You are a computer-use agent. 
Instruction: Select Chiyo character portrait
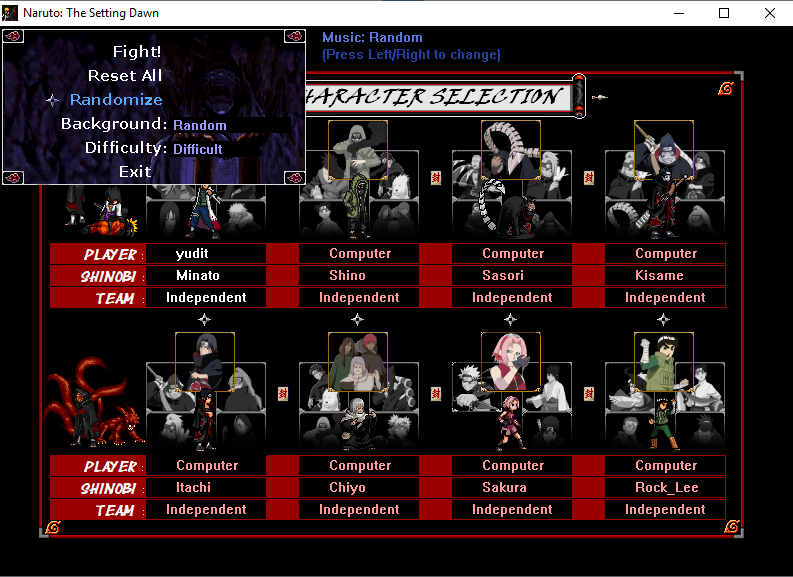358,362
